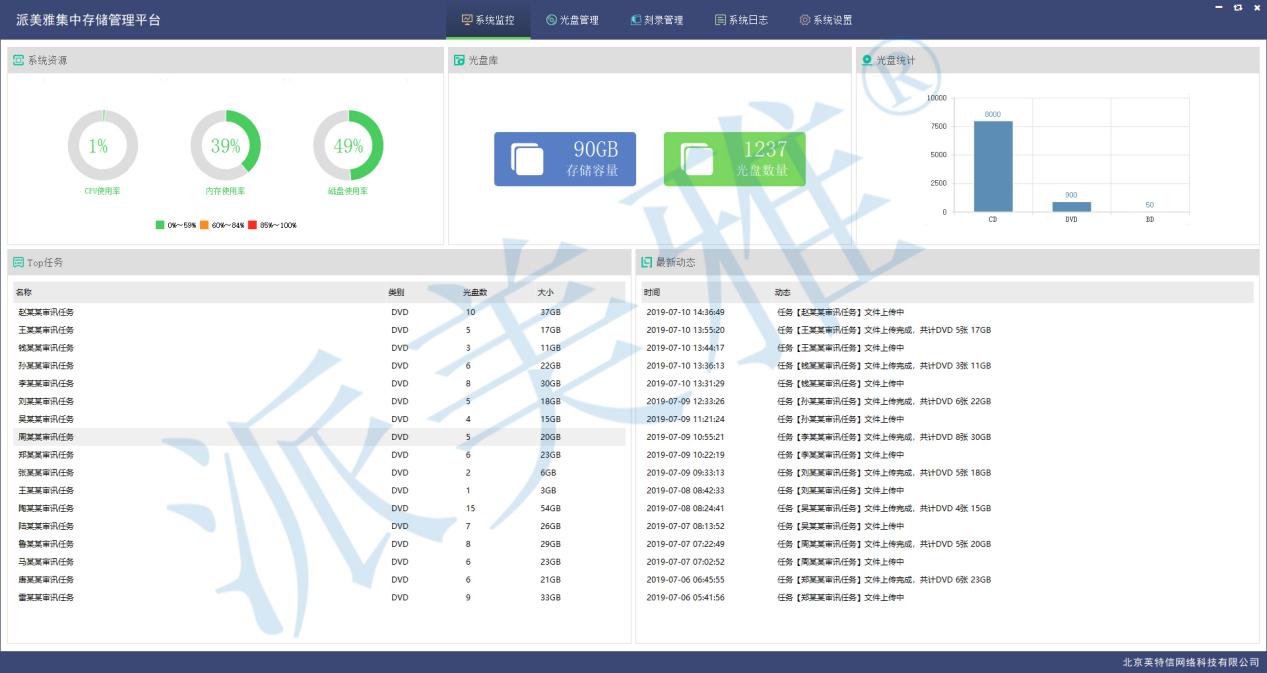Click the 33GB size cell in Top任务
The image size is (1267, 673).
pyautogui.click(x=551, y=598)
